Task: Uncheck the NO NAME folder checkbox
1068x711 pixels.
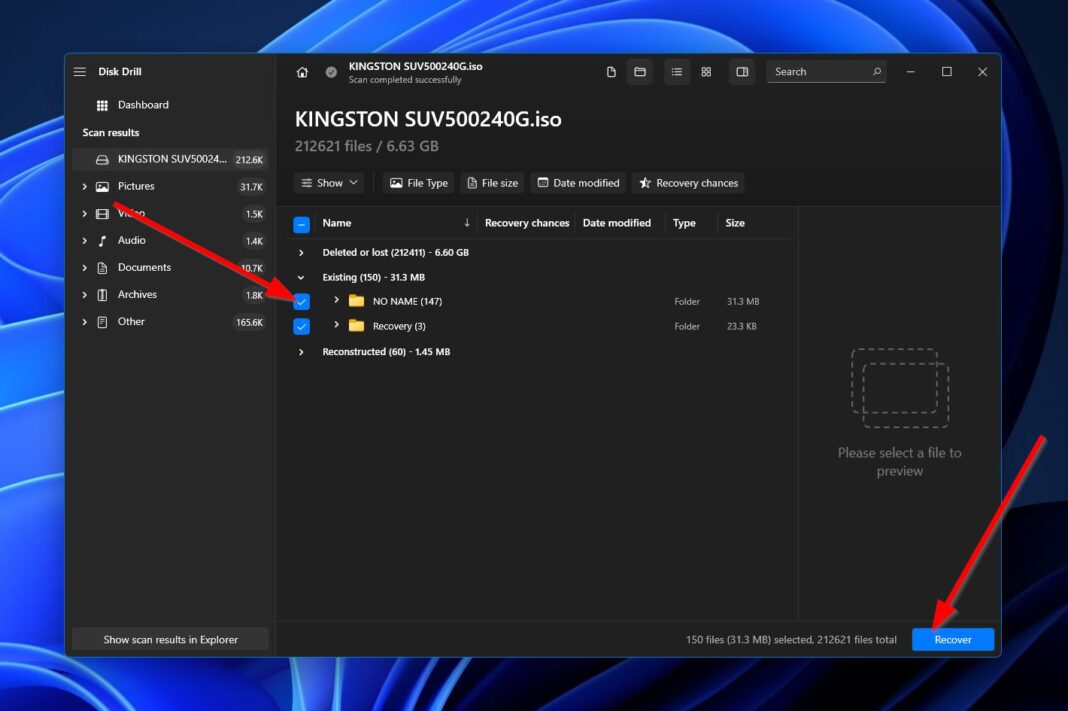Action: [301, 301]
